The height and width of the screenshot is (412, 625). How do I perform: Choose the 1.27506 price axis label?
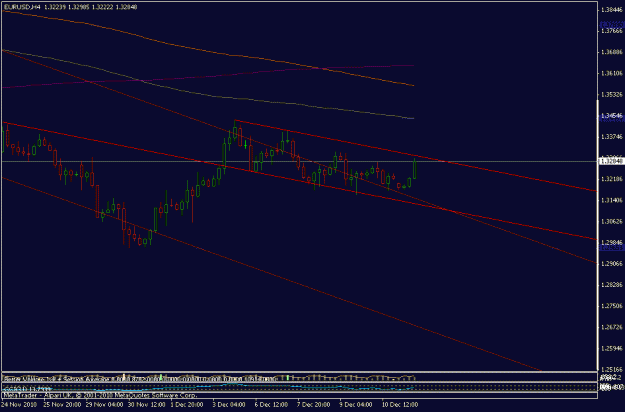(611, 306)
